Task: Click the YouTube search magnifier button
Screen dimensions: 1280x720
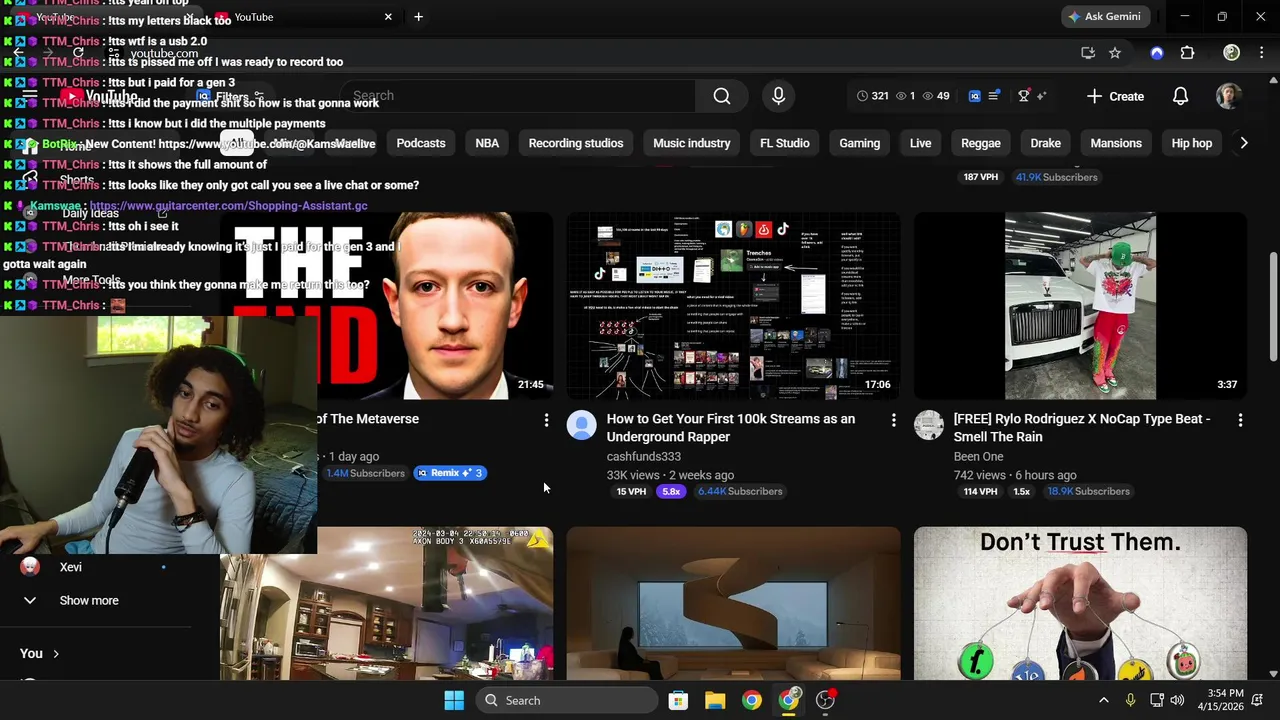Action: click(x=721, y=96)
